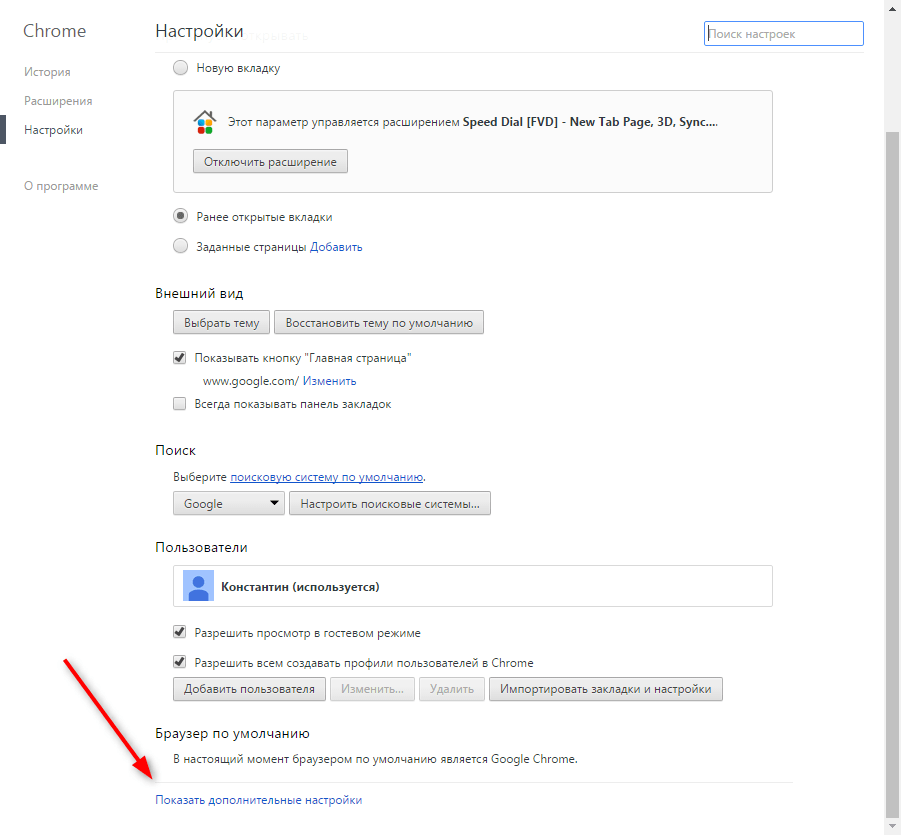The image size is (901, 835).
Task: Click Импортировать закладки и настройки button
Action: pyautogui.click(x=605, y=689)
